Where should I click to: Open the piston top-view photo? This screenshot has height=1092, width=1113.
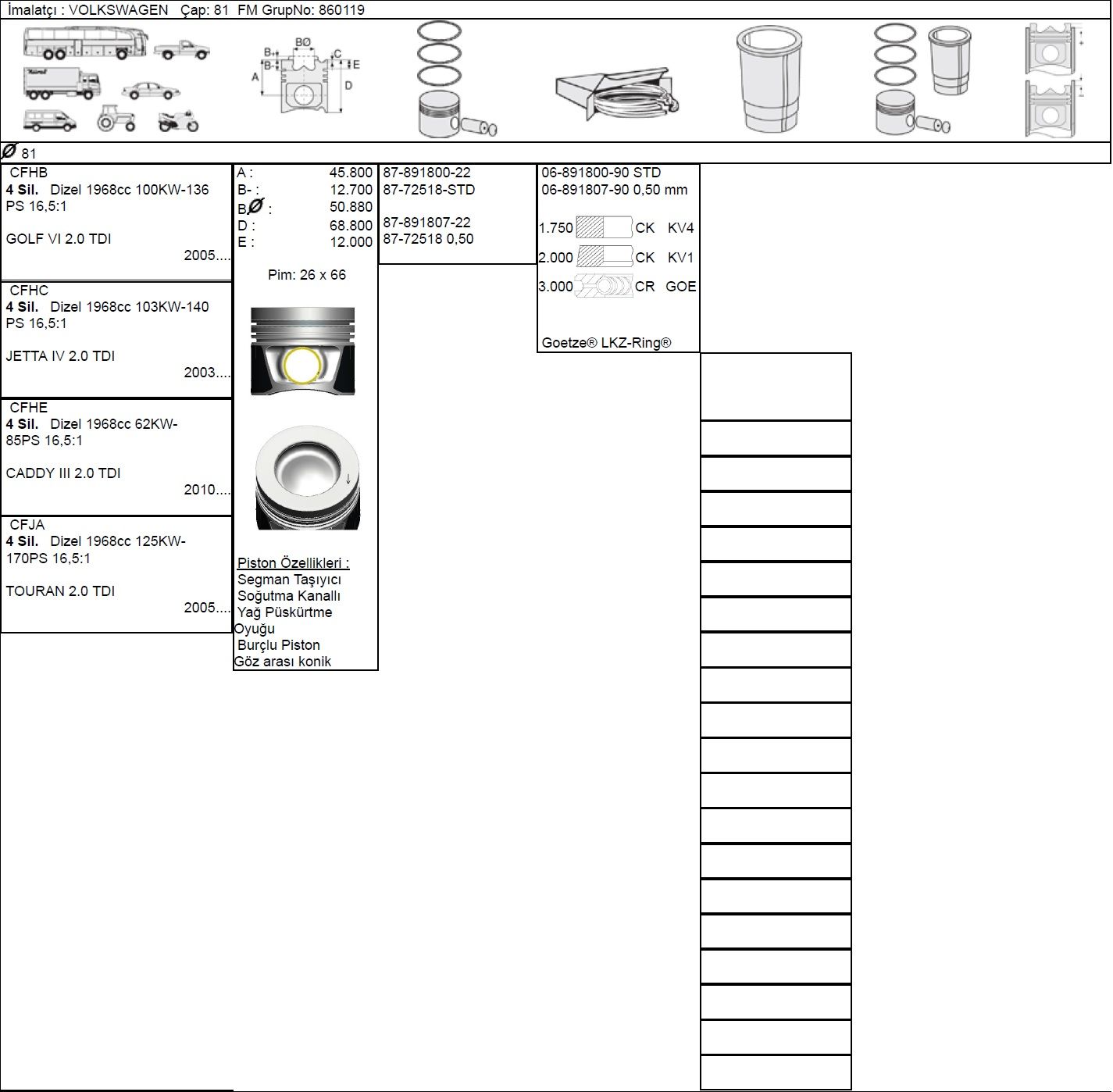point(308,477)
